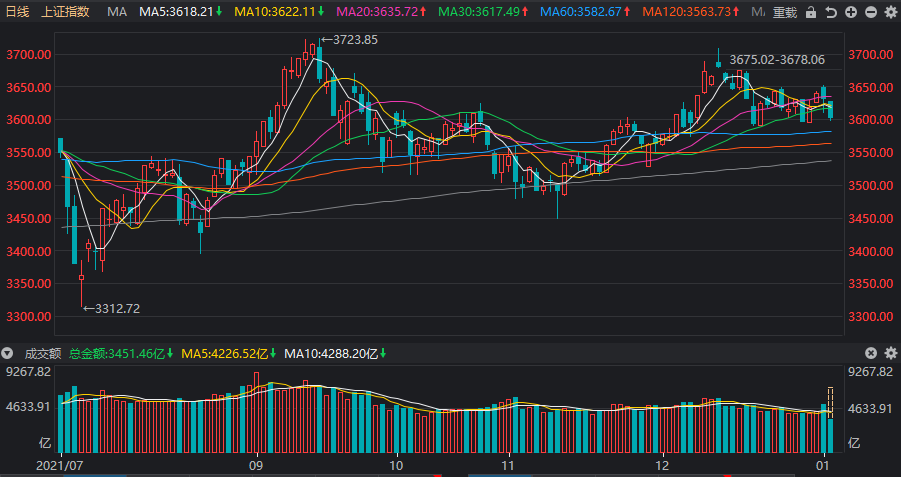Viewport: 901px width, 477px height.
Task: Expand the 成交额 indicator dropdown arrow
Action: (x=7, y=353)
